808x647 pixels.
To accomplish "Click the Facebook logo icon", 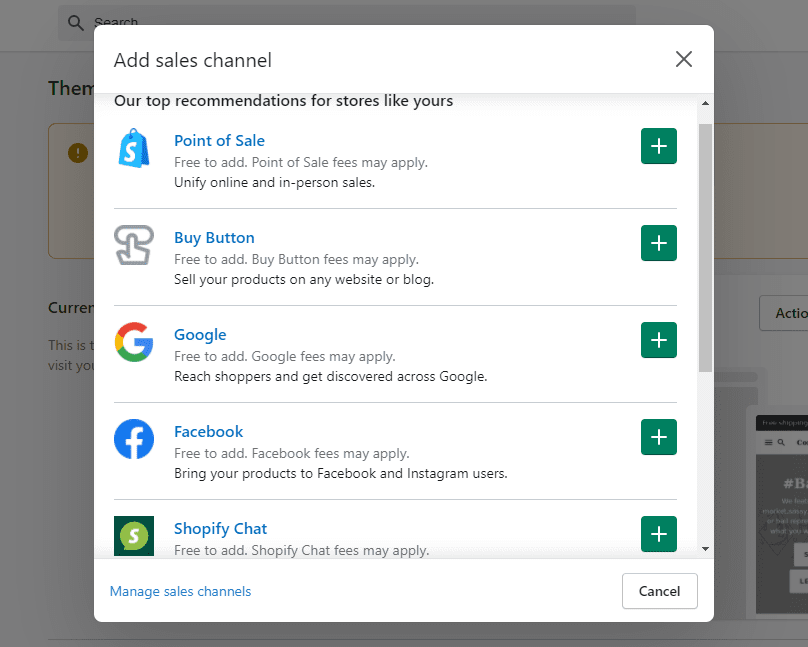I will point(134,439).
